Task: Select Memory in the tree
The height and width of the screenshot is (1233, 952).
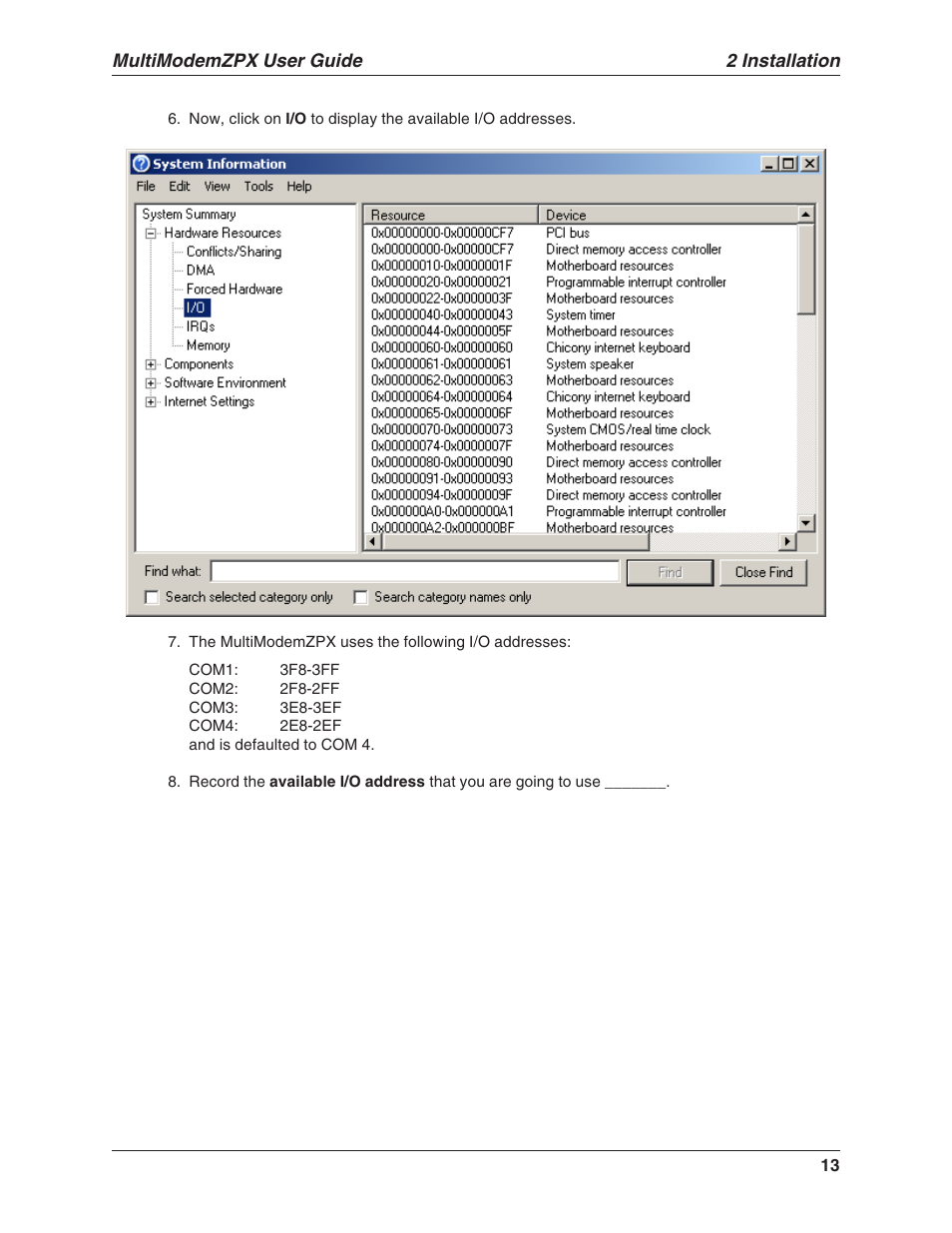Action: click(x=208, y=345)
